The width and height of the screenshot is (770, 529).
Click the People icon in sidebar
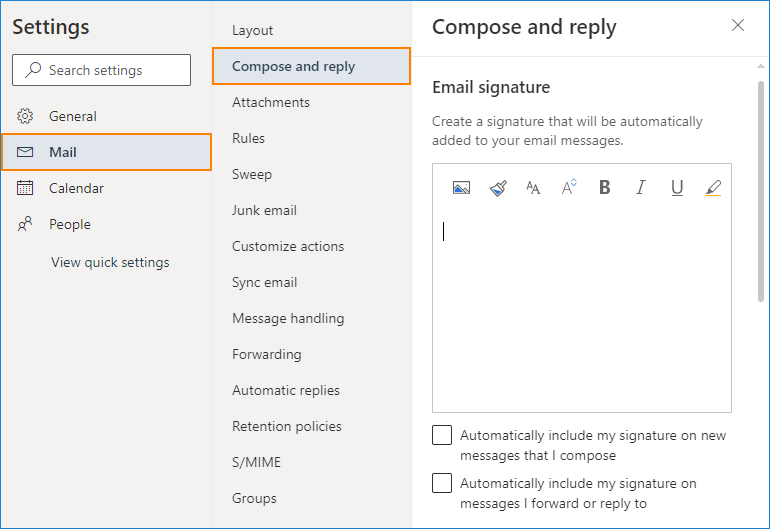(x=25, y=224)
